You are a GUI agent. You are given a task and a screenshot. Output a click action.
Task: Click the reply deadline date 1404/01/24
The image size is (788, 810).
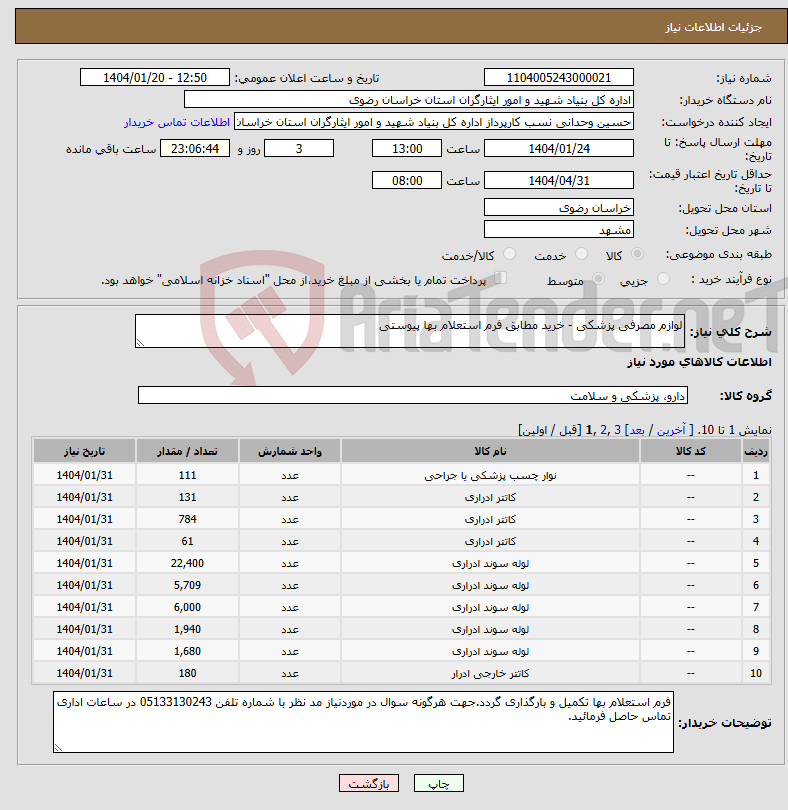(559, 149)
